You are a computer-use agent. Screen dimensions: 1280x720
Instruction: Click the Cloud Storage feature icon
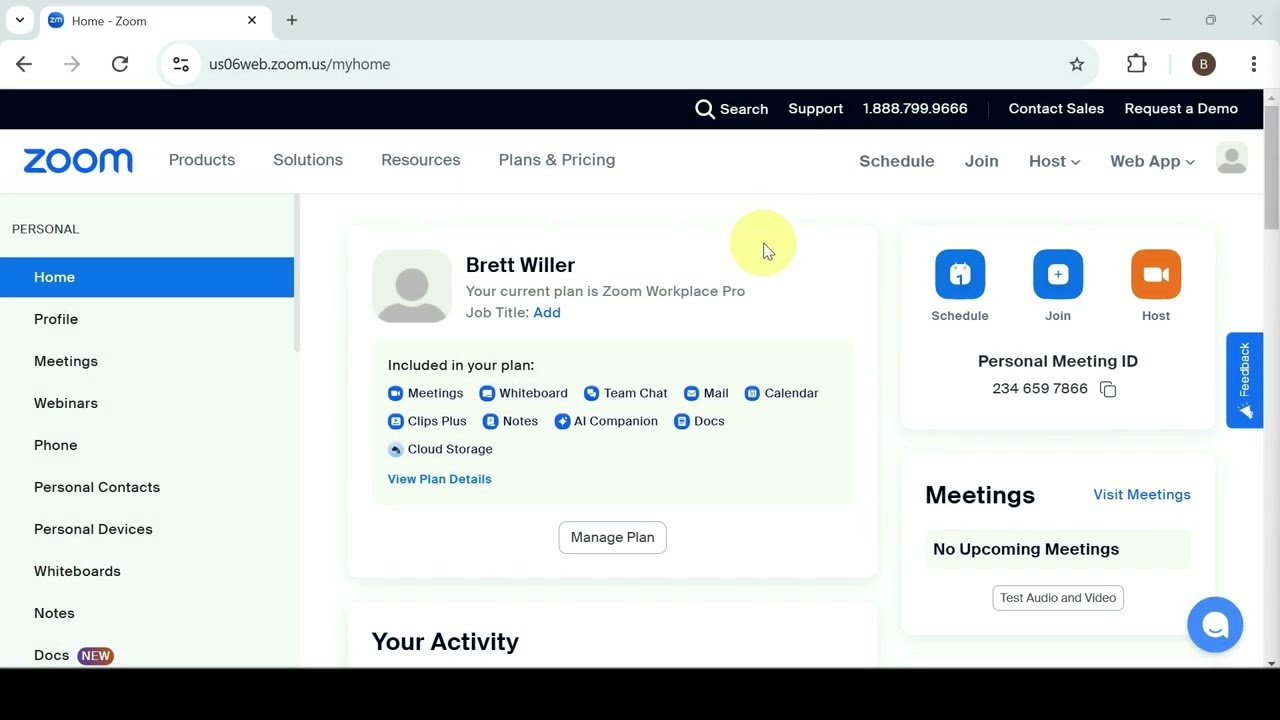[395, 449]
